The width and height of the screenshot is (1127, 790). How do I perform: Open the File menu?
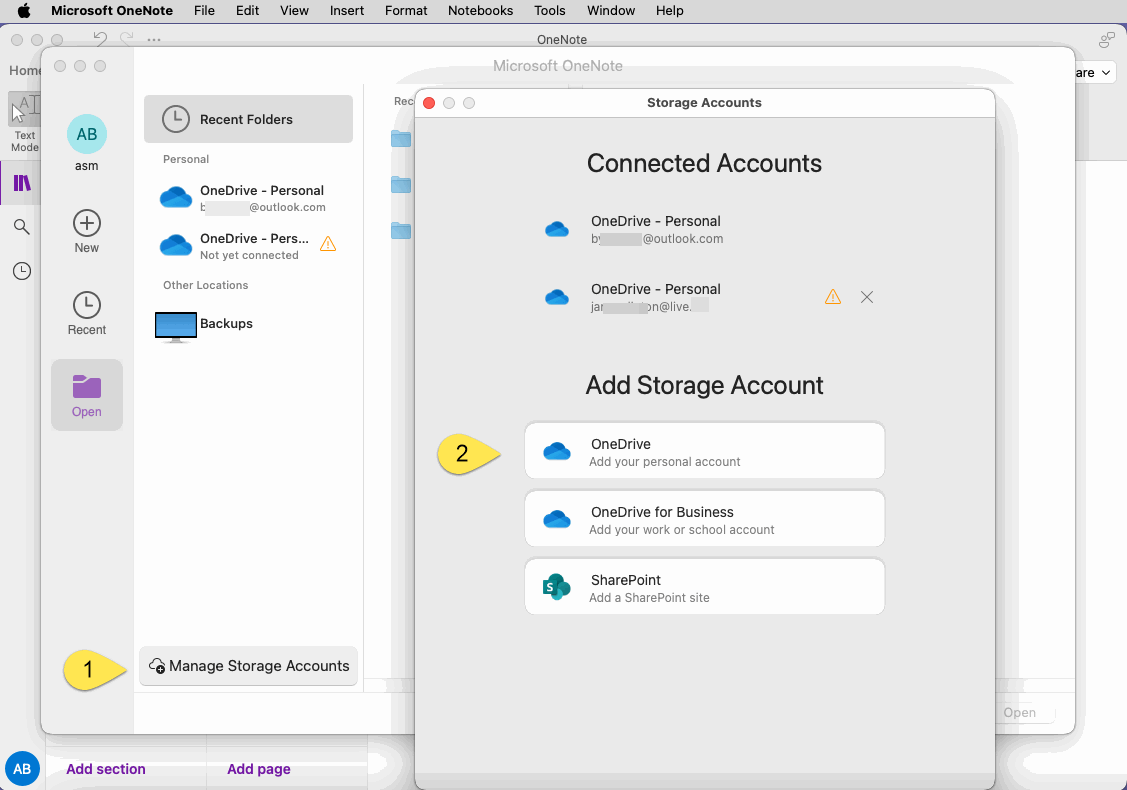pos(204,11)
